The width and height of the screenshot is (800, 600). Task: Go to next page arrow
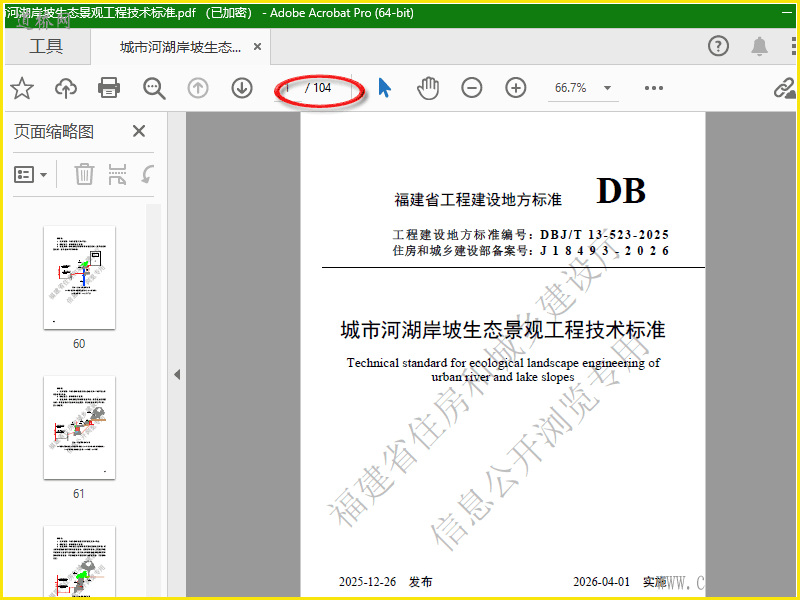(x=242, y=88)
